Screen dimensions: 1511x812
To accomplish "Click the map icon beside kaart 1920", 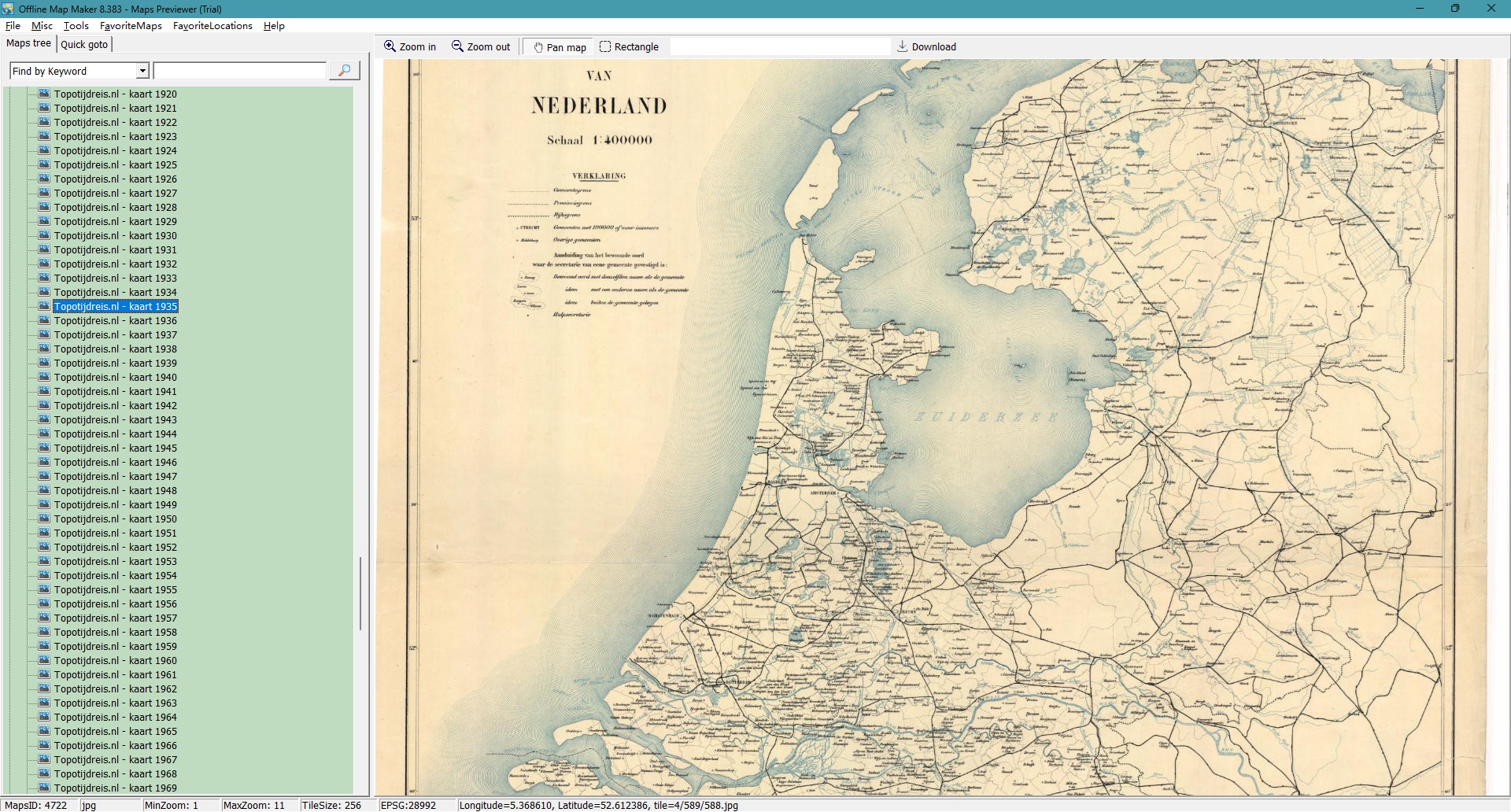I will click(x=44, y=94).
